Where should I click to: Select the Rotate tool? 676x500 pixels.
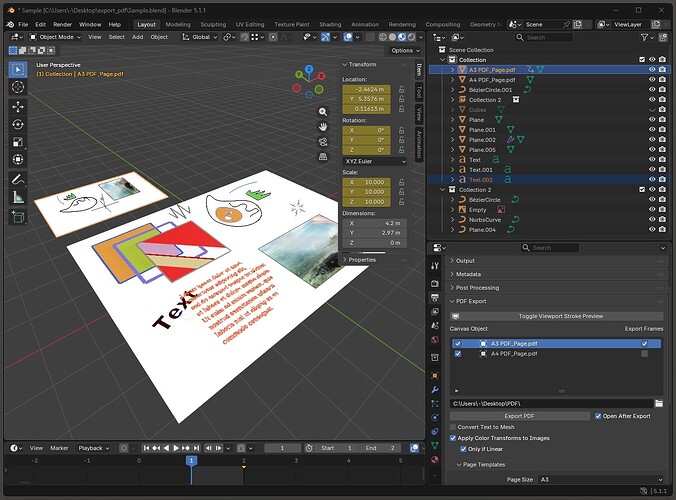pyautogui.click(x=18, y=124)
